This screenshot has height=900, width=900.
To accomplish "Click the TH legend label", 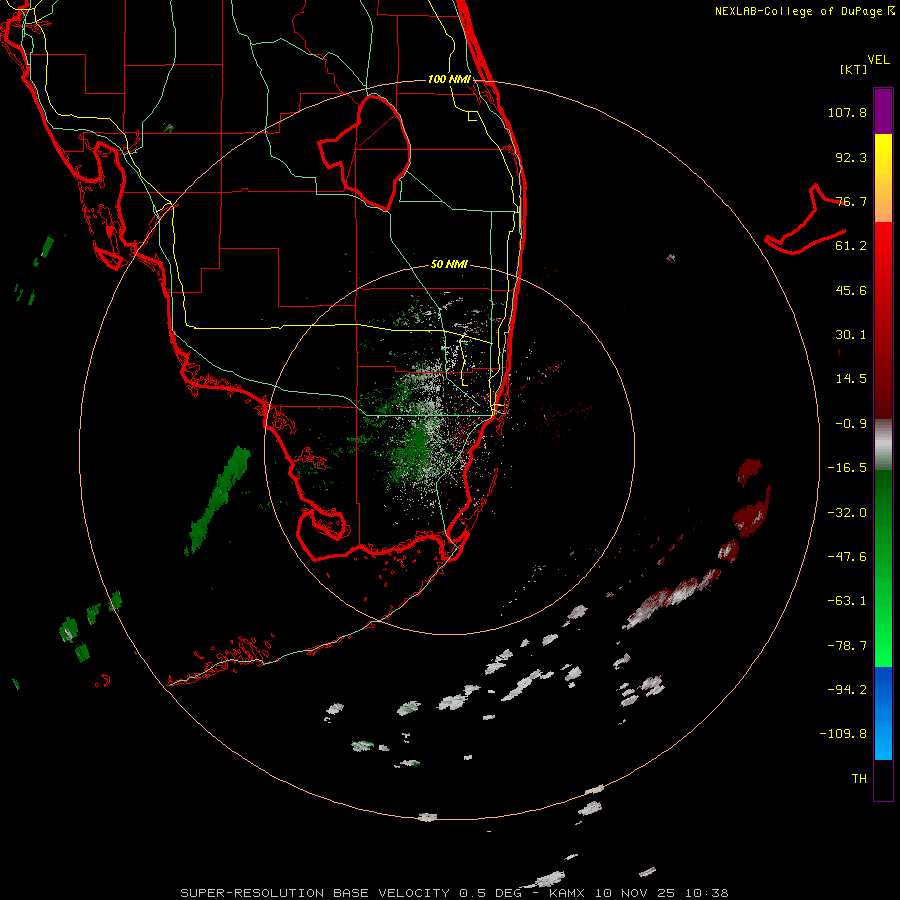I will pyautogui.click(x=859, y=779).
